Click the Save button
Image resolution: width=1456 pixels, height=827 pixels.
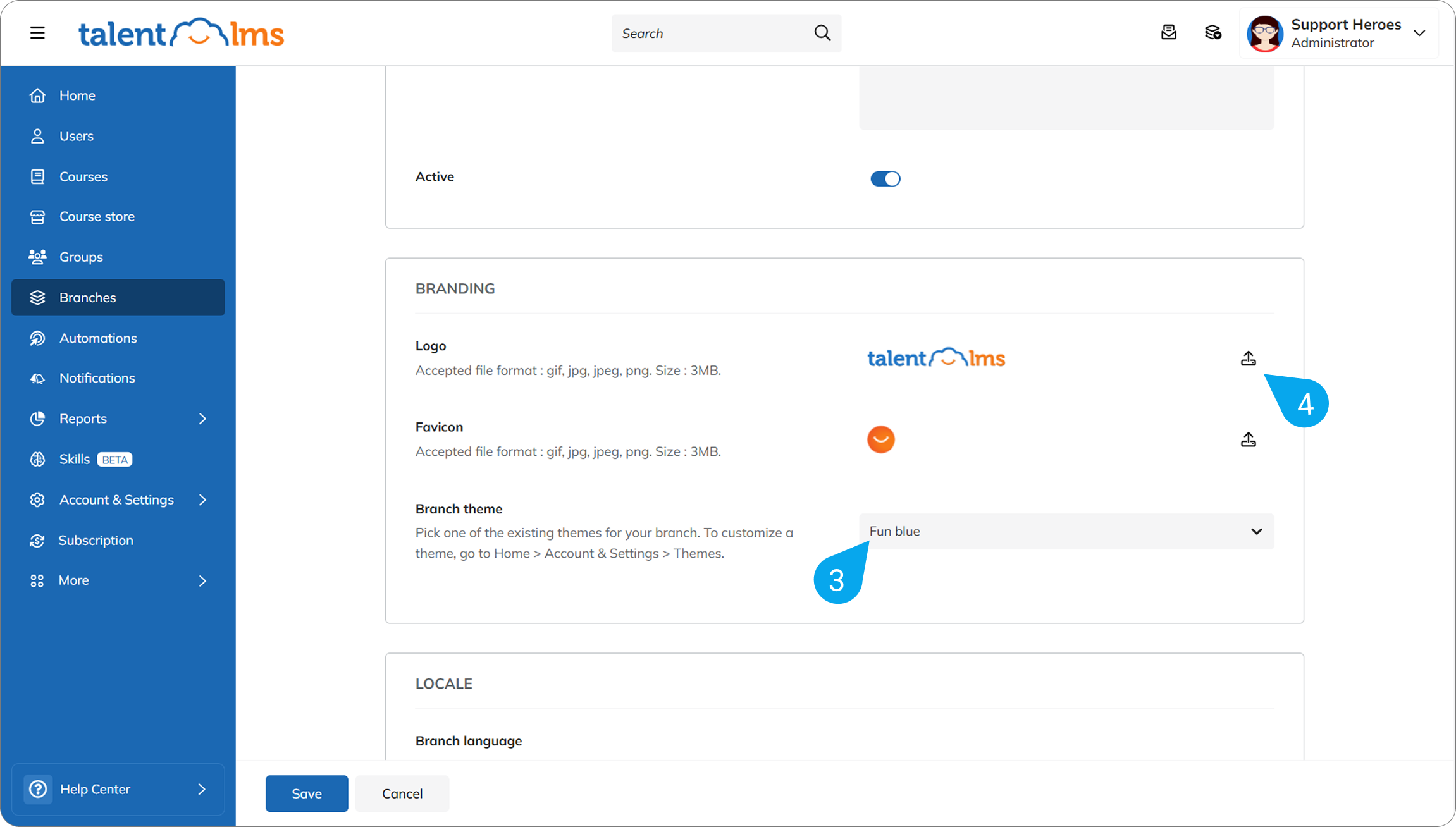(307, 793)
